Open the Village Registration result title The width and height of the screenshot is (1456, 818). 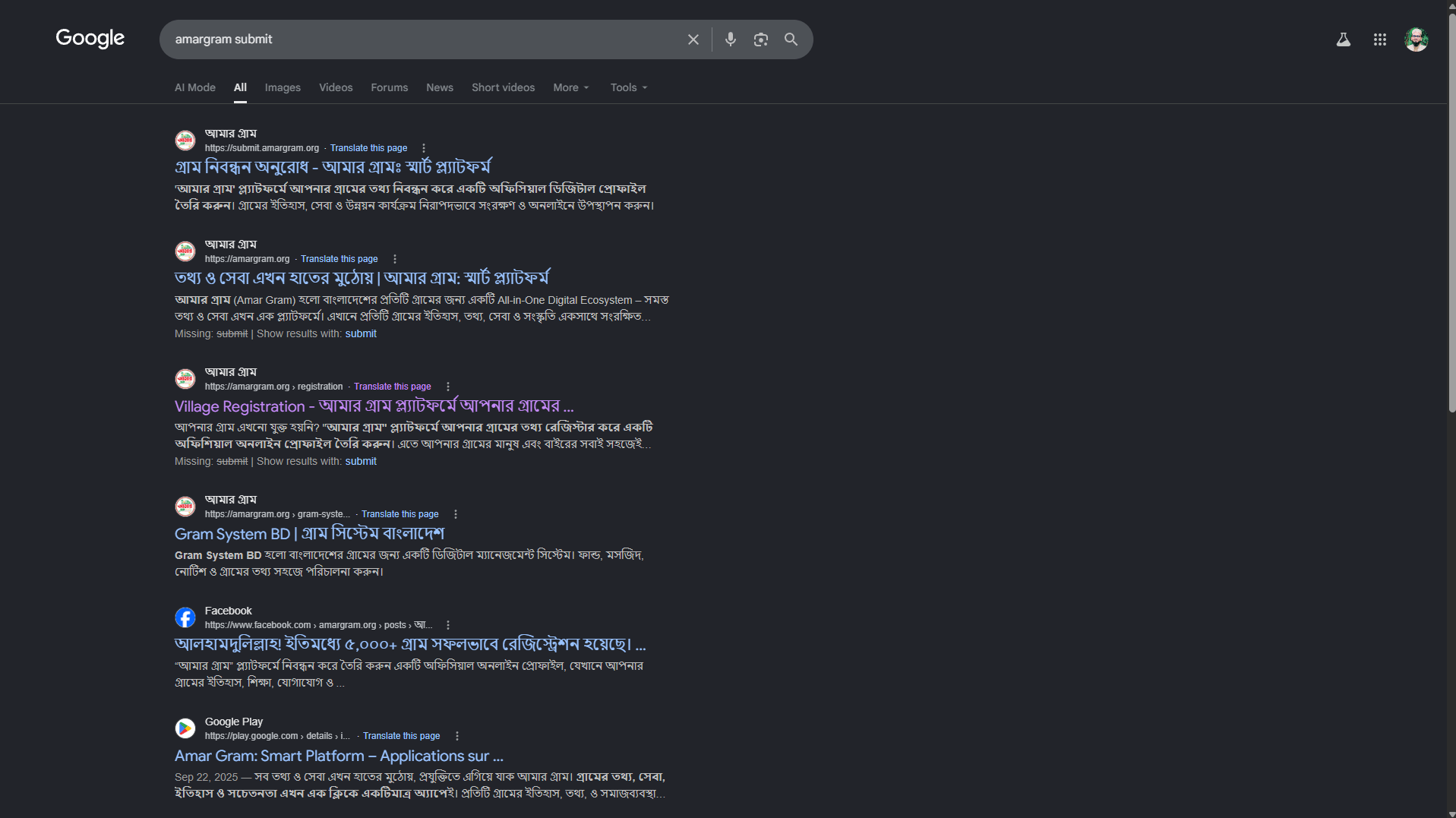click(x=374, y=406)
